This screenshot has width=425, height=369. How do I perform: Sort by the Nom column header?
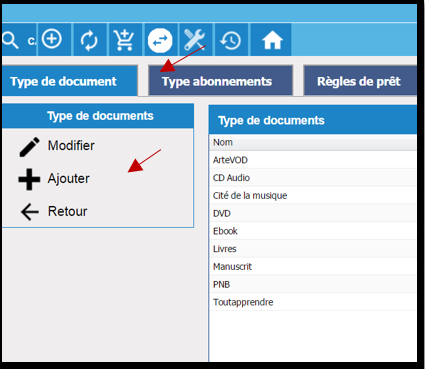[313, 142]
